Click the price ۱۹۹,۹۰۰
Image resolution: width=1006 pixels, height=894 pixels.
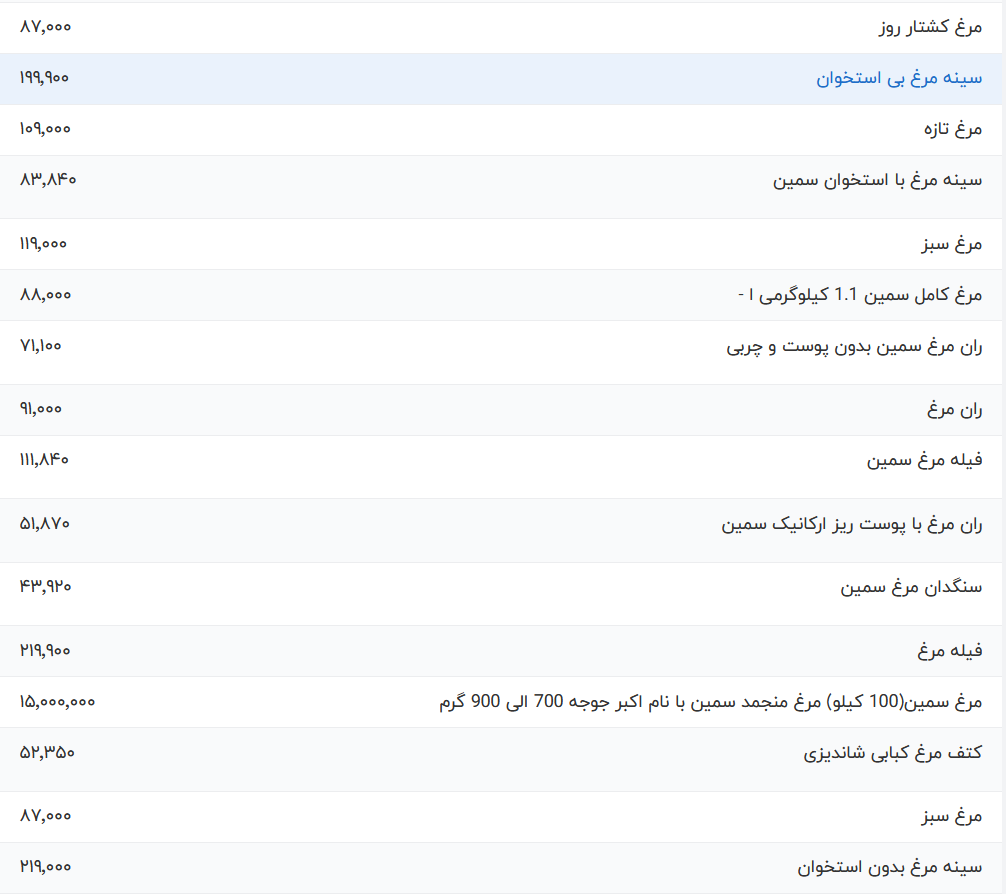click(x=44, y=78)
